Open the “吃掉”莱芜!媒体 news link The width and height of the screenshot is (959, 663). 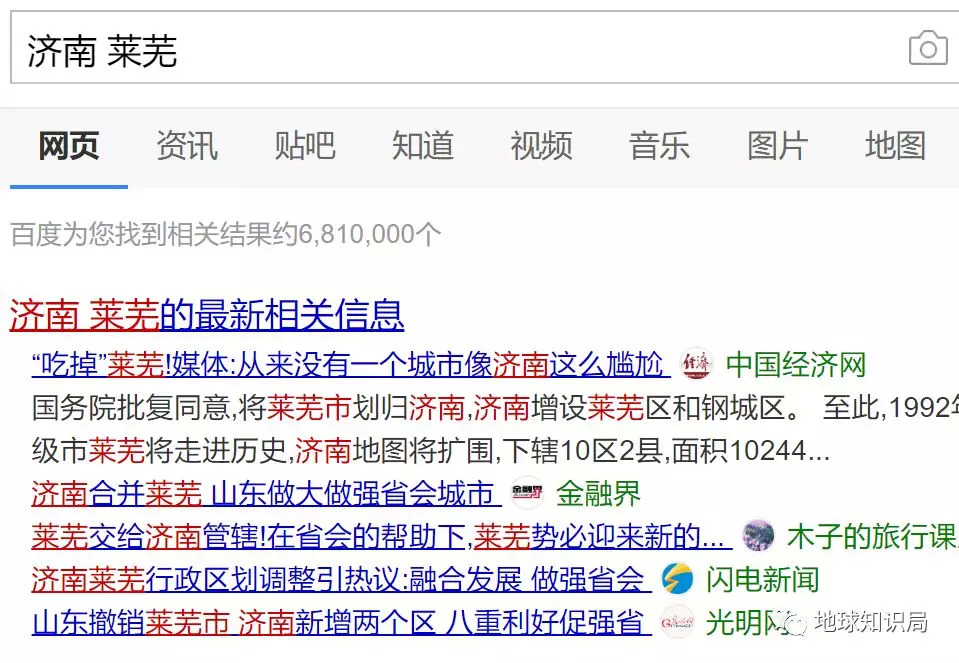[x=350, y=365]
